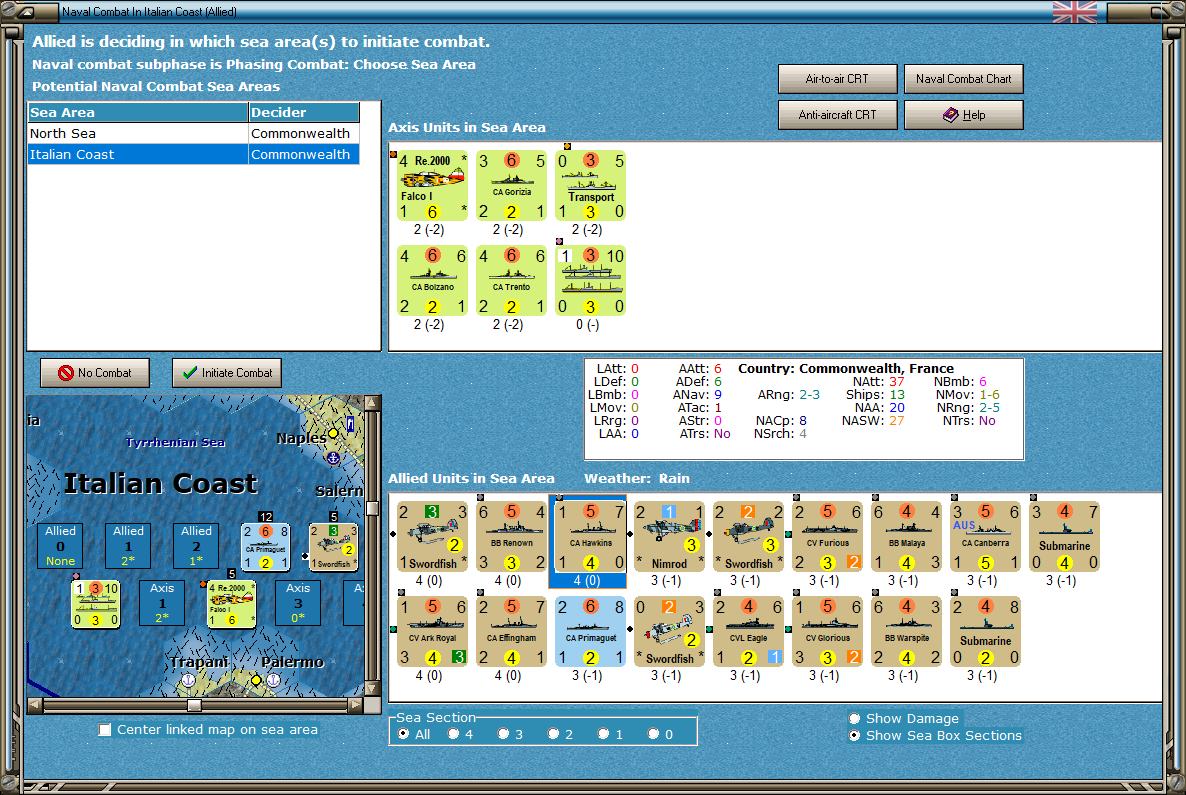Enable Center linked map on sea area
Image resolution: width=1186 pixels, height=795 pixels.
[104, 730]
